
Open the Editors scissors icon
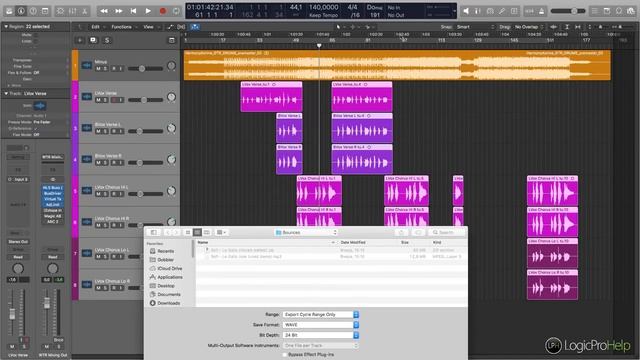pos(85,11)
